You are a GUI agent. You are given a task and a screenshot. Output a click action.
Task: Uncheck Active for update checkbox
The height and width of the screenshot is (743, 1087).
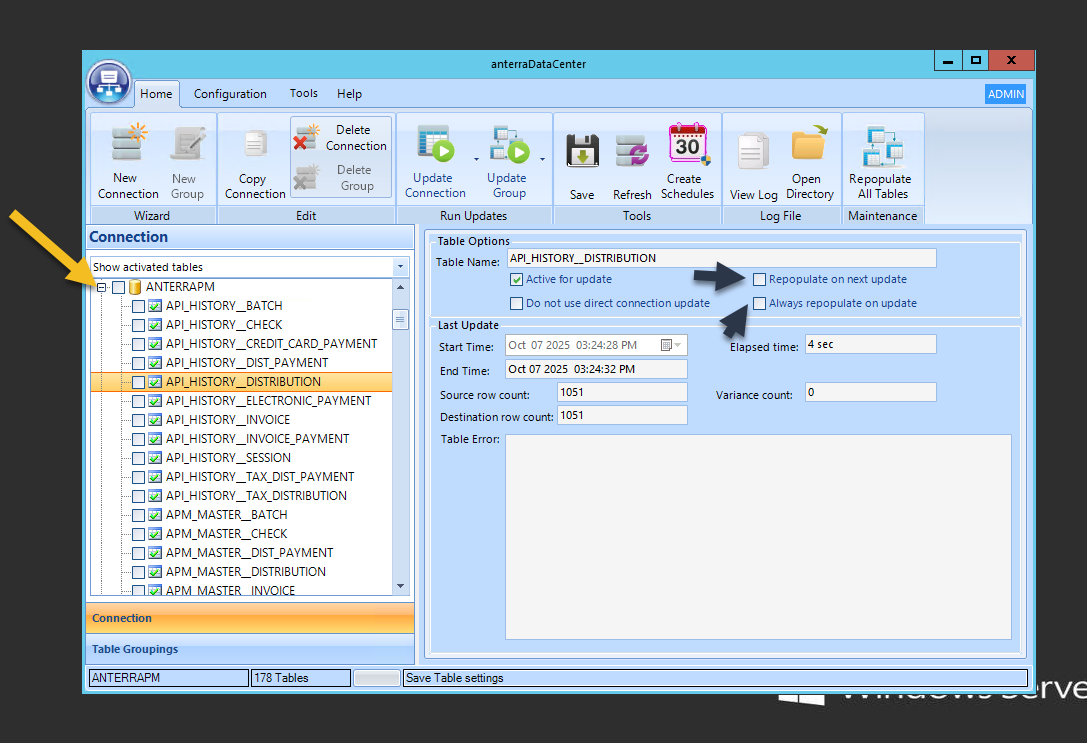tap(517, 280)
